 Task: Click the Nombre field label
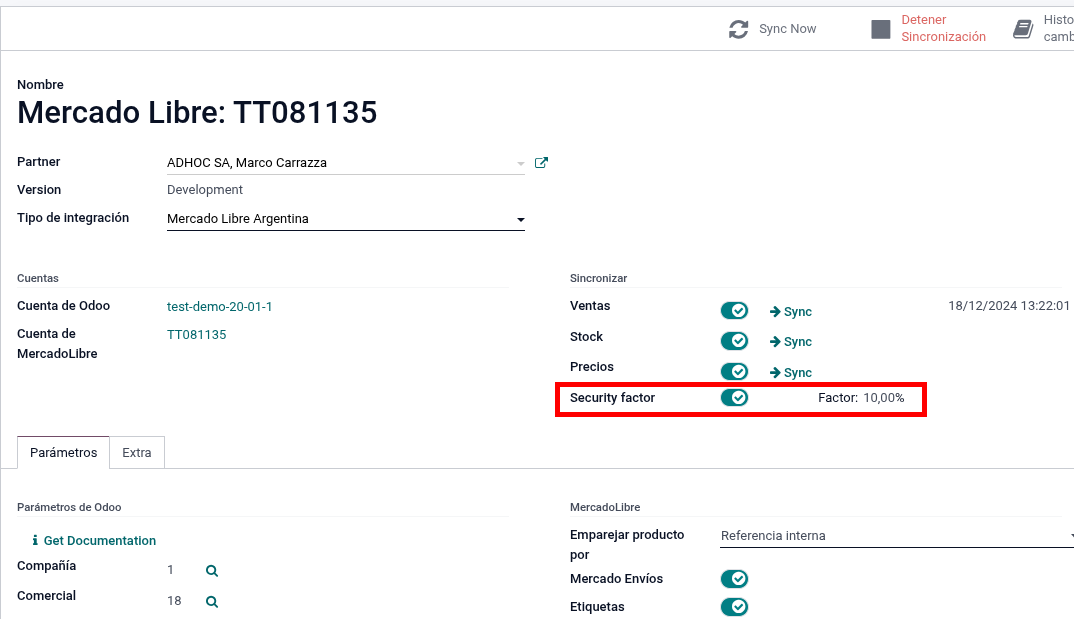pyautogui.click(x=40, y=84)
